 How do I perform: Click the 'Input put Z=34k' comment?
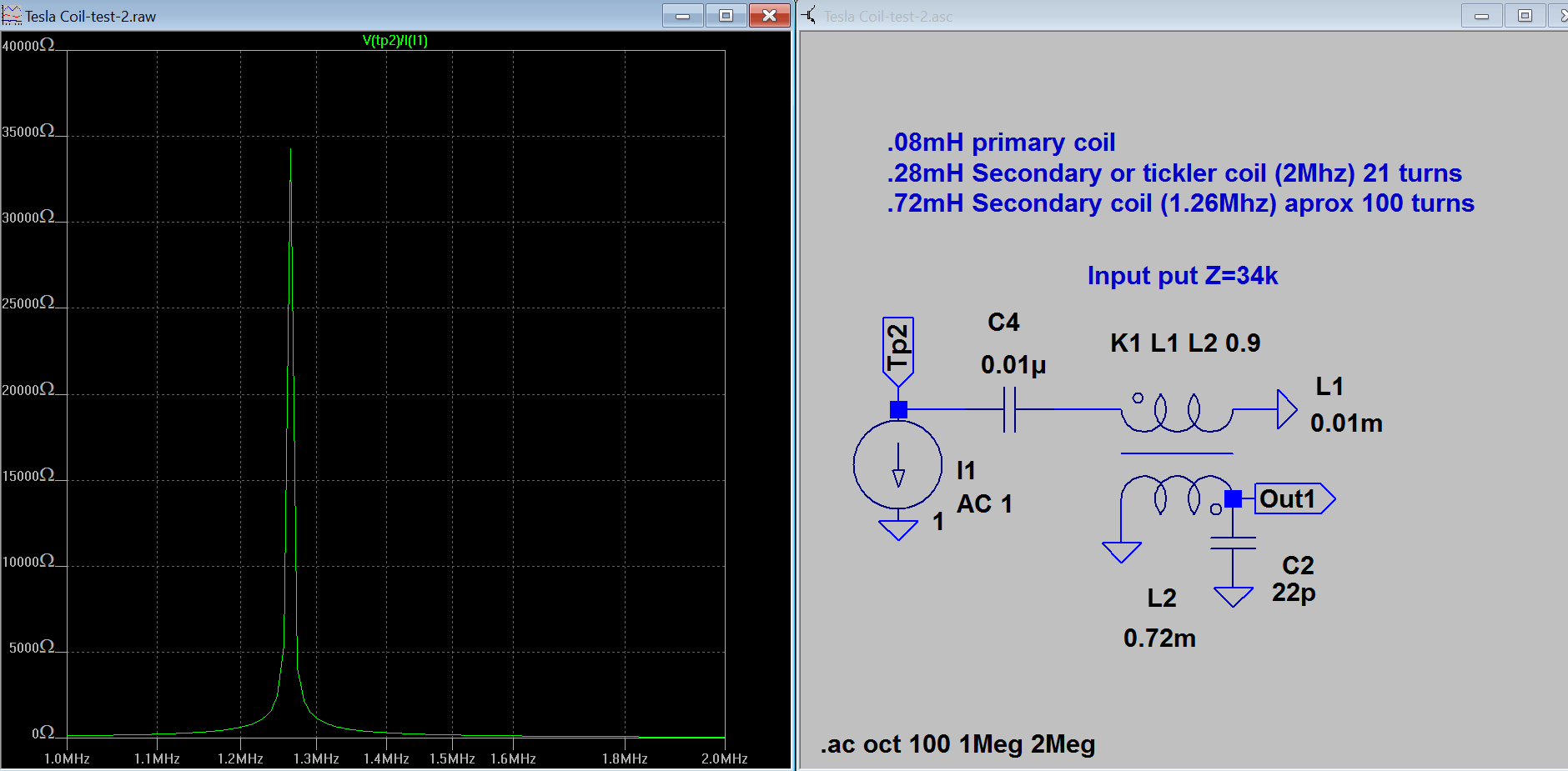(x=1182, y=275)
